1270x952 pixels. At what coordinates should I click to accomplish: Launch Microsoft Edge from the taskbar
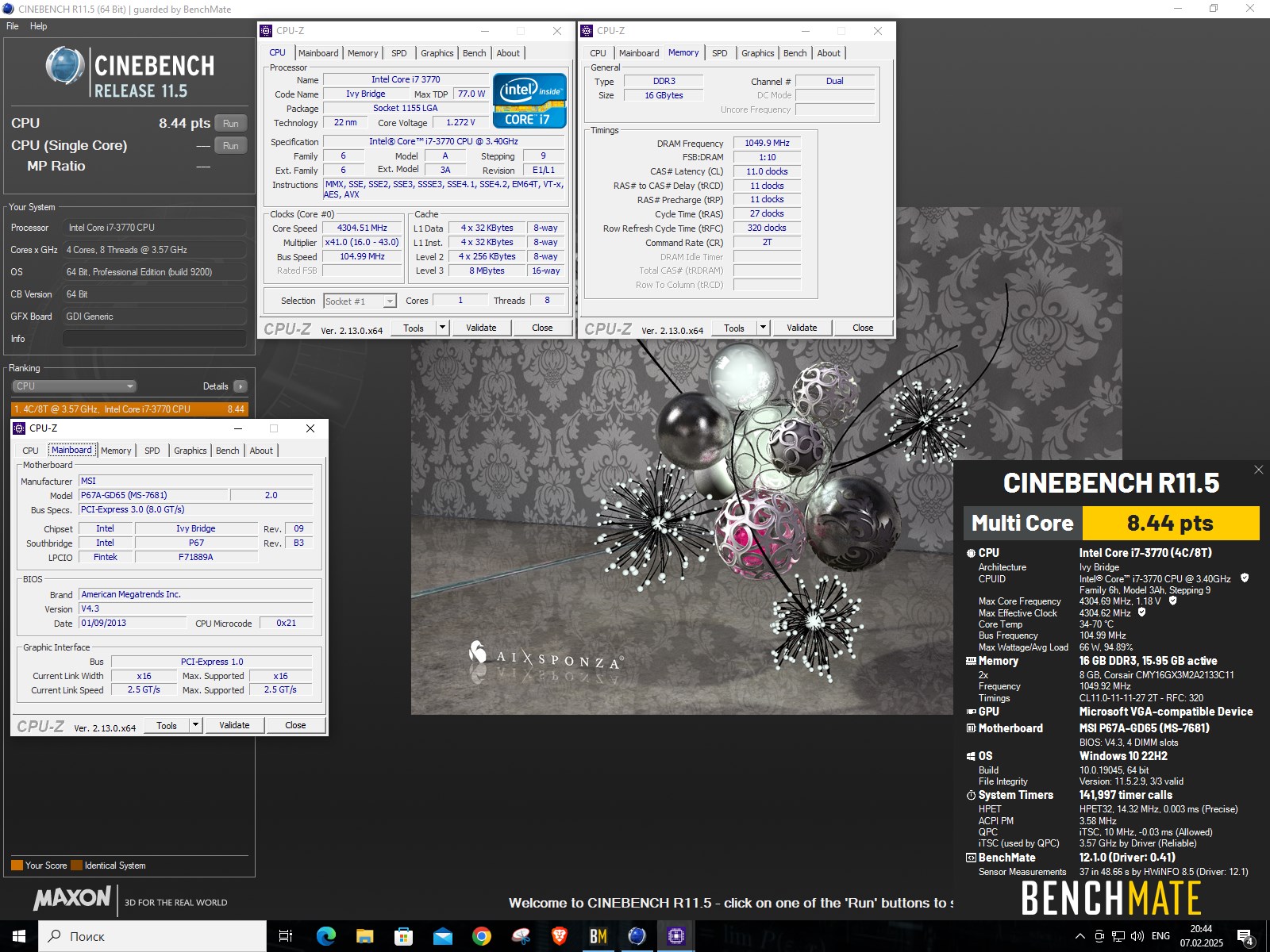325,936
